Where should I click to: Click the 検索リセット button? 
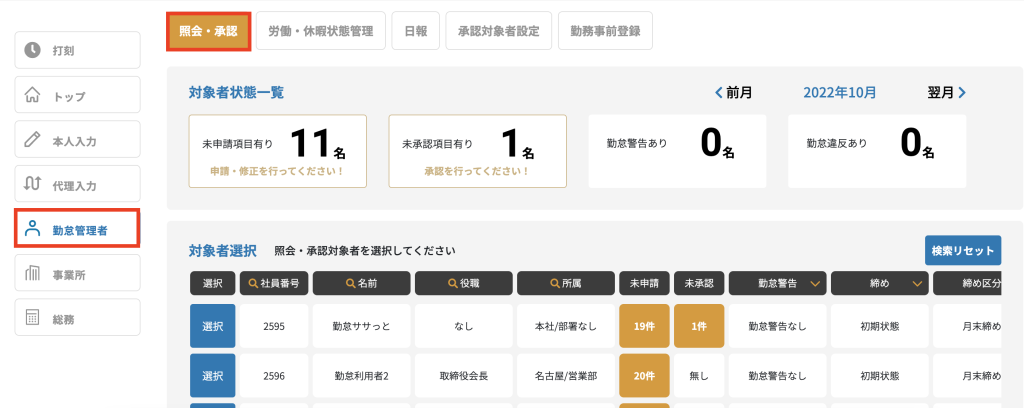click(963, 250)
